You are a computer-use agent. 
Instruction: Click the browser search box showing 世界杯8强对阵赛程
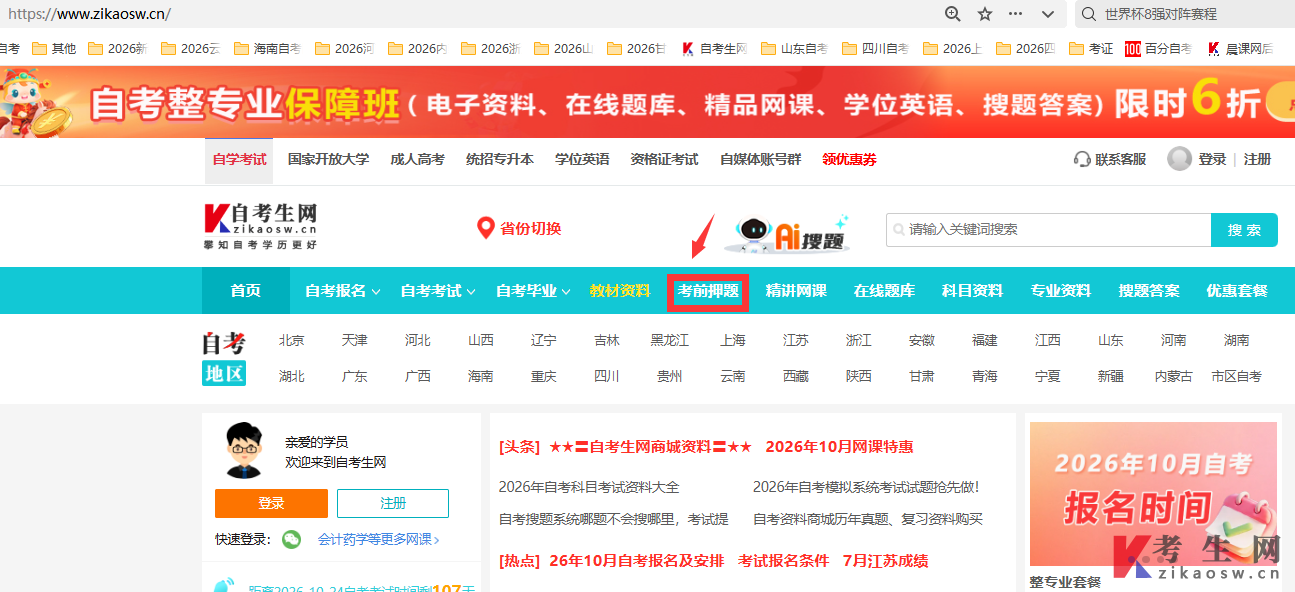coord(1184,14)
